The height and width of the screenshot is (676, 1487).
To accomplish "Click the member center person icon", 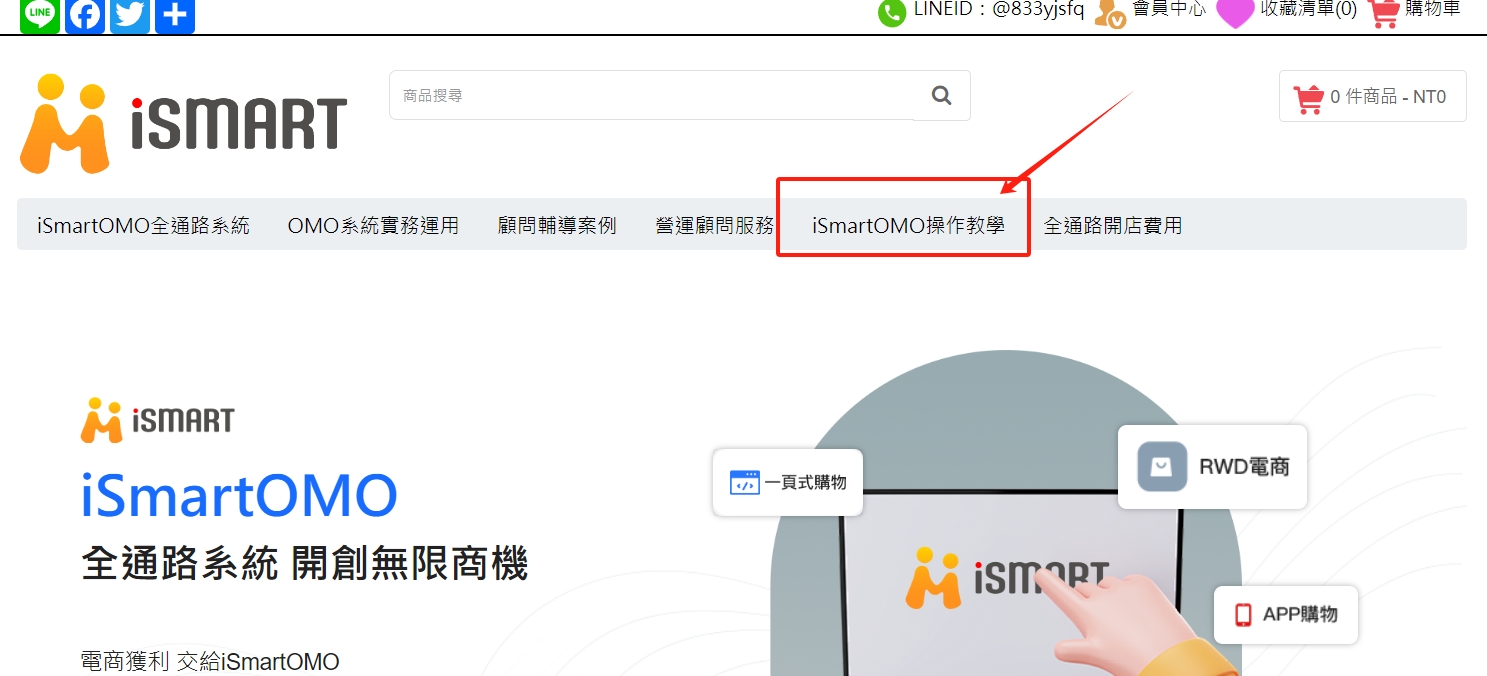I will (x=1110, y=12).
